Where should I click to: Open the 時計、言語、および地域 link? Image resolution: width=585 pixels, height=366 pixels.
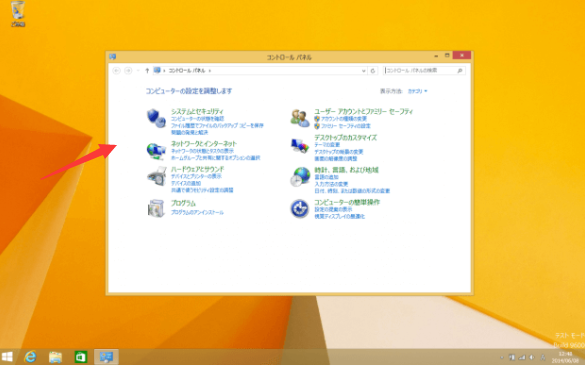click(x=346, y=170)
